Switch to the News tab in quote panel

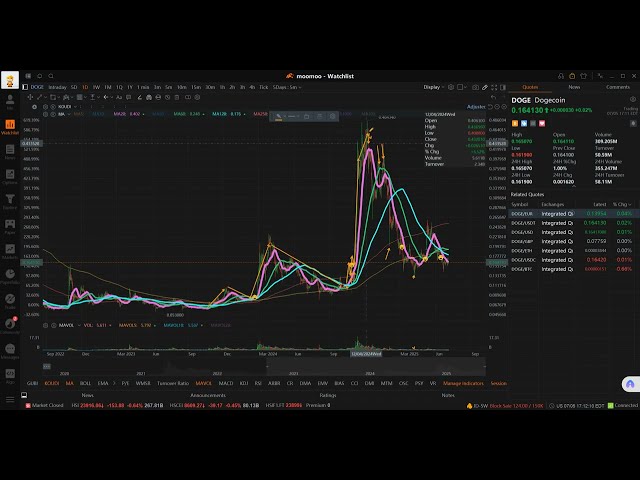[574, 87]
